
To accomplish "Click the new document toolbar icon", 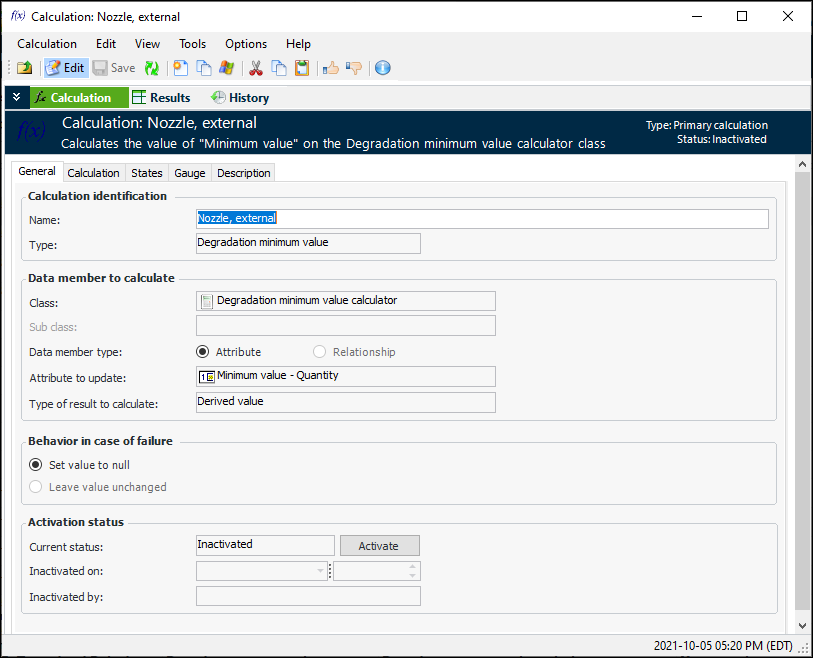I will [181, 68].
